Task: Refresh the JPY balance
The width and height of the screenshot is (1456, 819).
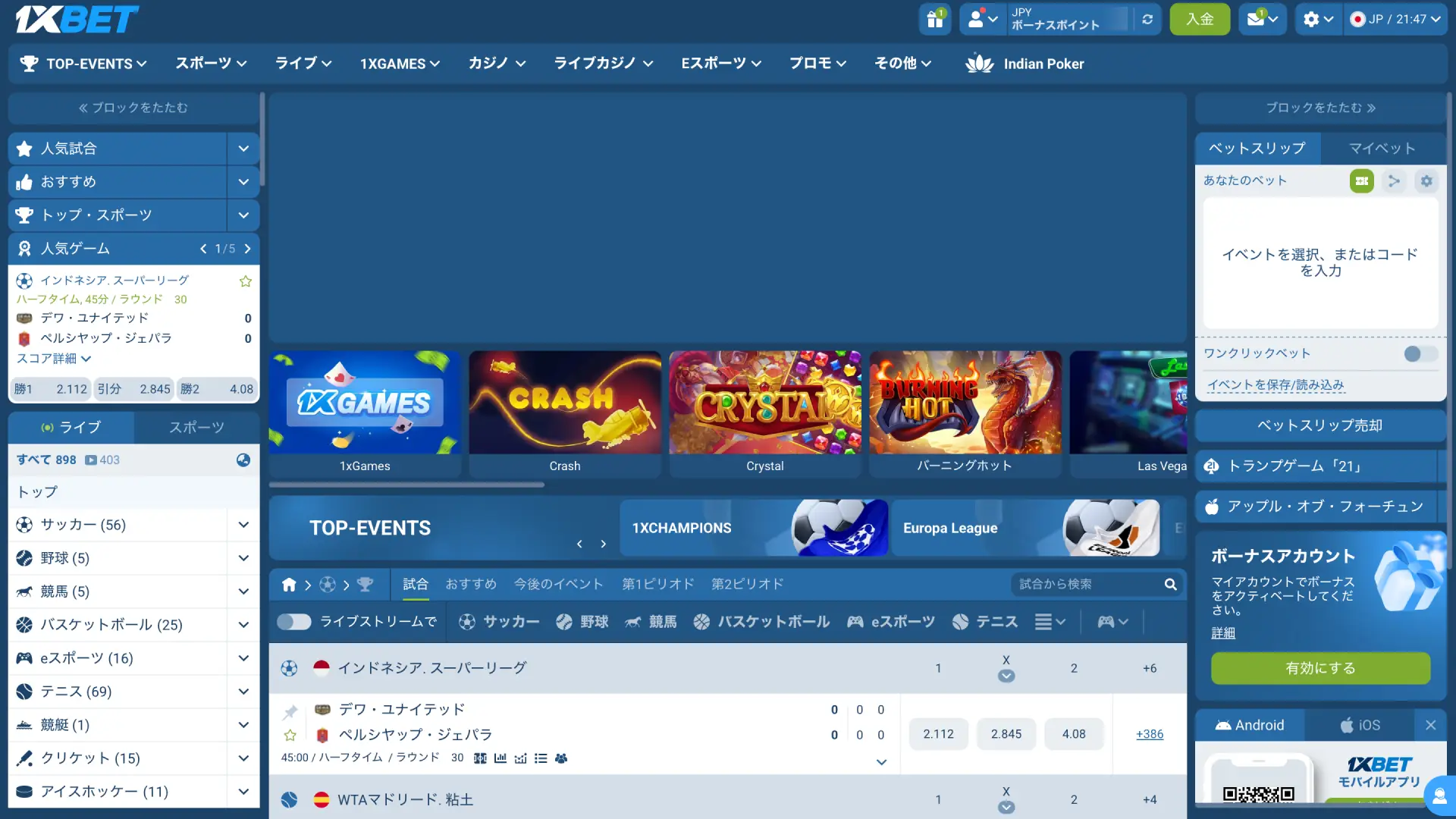Action: point(1147,19)
